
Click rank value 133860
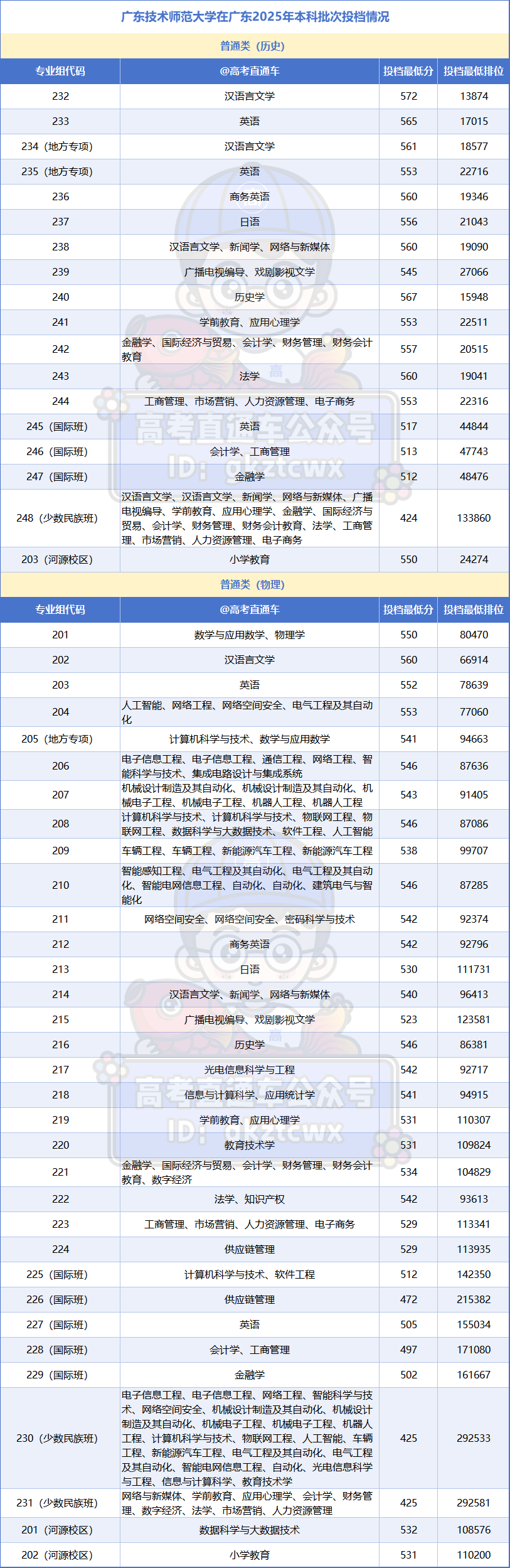pyautogui.click(x=474, y=518)
